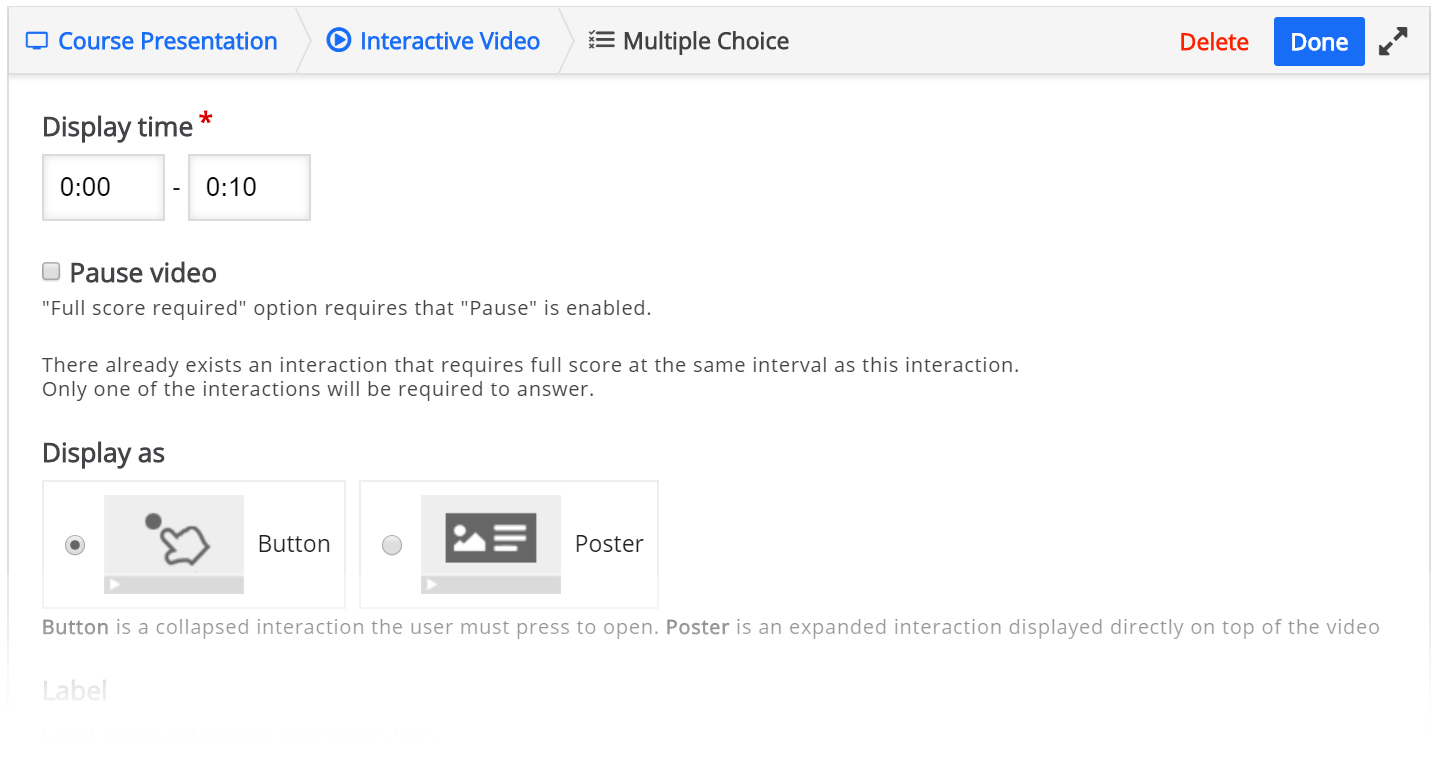
Task: Click the Pause video label text
Action: click(x=143, y=273)
